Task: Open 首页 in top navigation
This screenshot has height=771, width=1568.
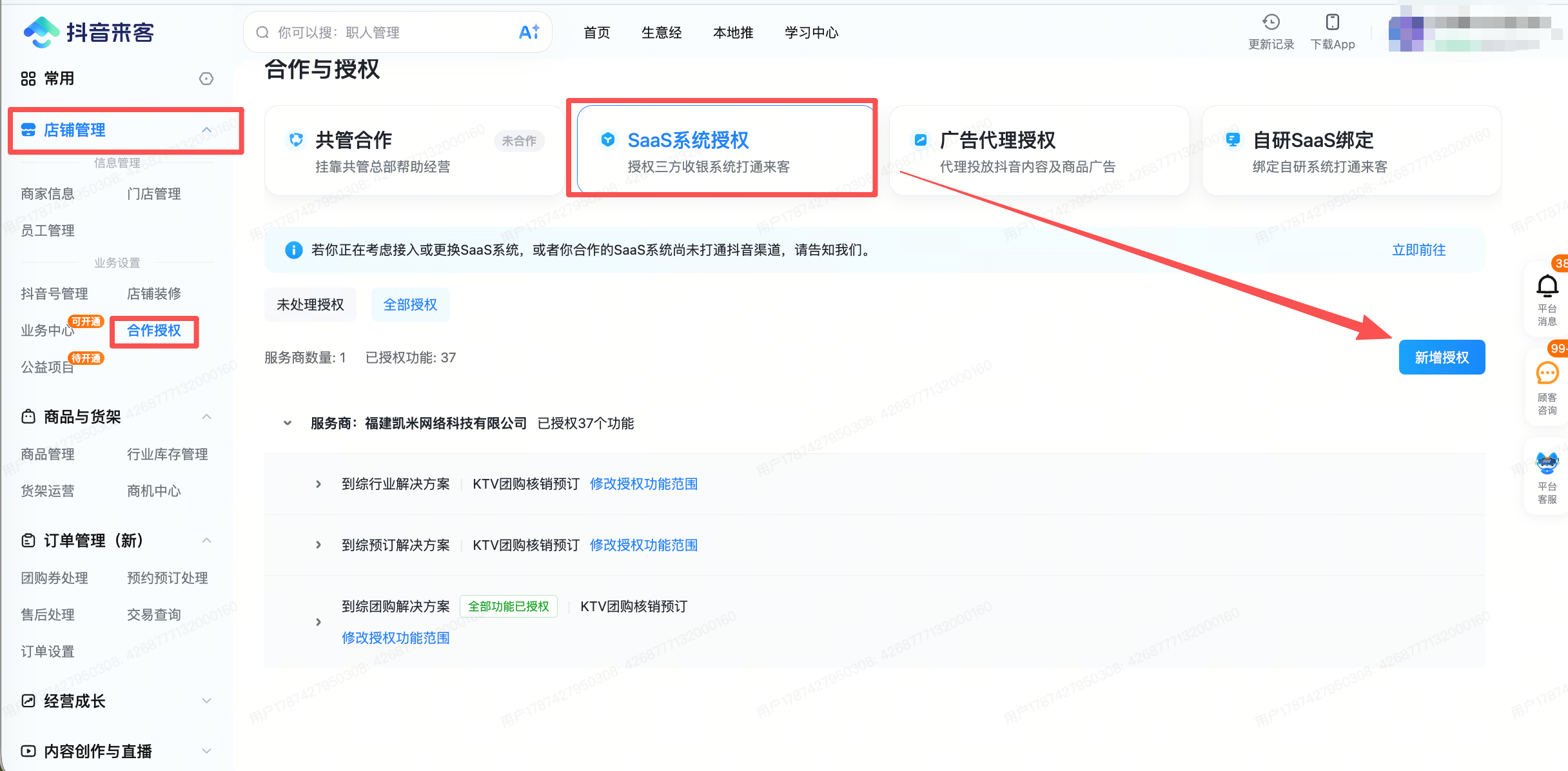Action: (596, 32)
